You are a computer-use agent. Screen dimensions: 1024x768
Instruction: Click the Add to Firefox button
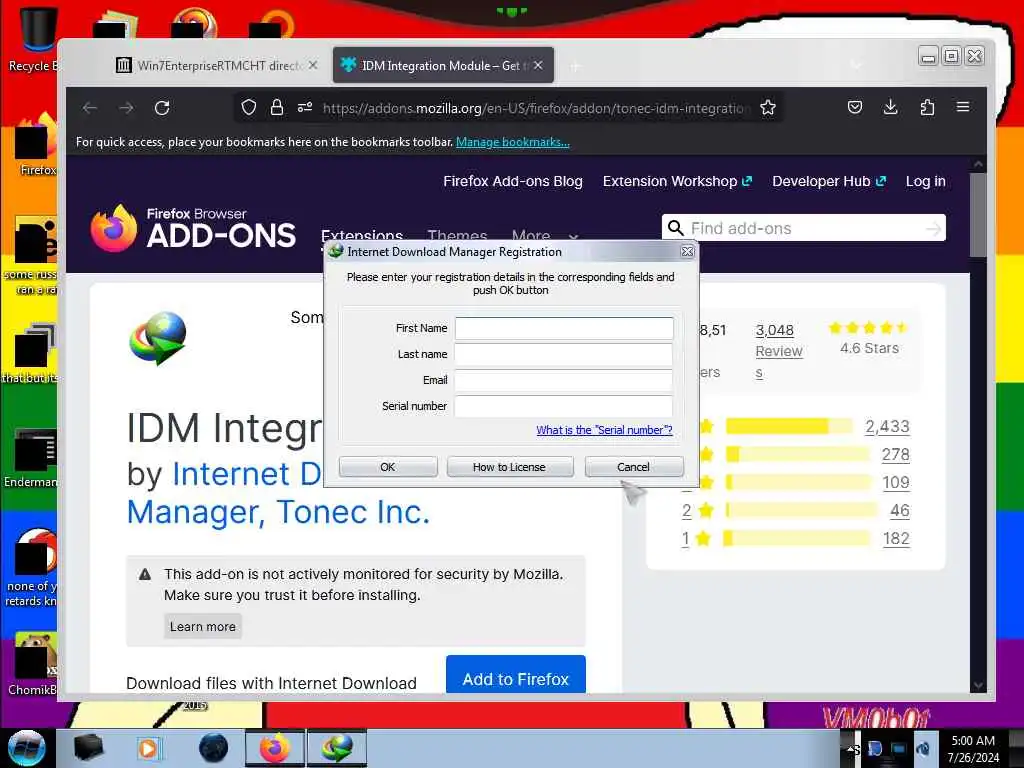click(x=516, y=675)
